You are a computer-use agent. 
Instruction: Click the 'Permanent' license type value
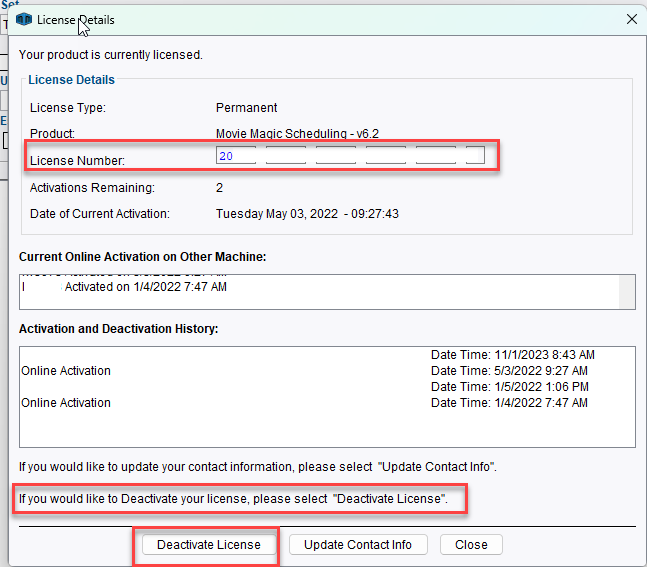point(246,108)
